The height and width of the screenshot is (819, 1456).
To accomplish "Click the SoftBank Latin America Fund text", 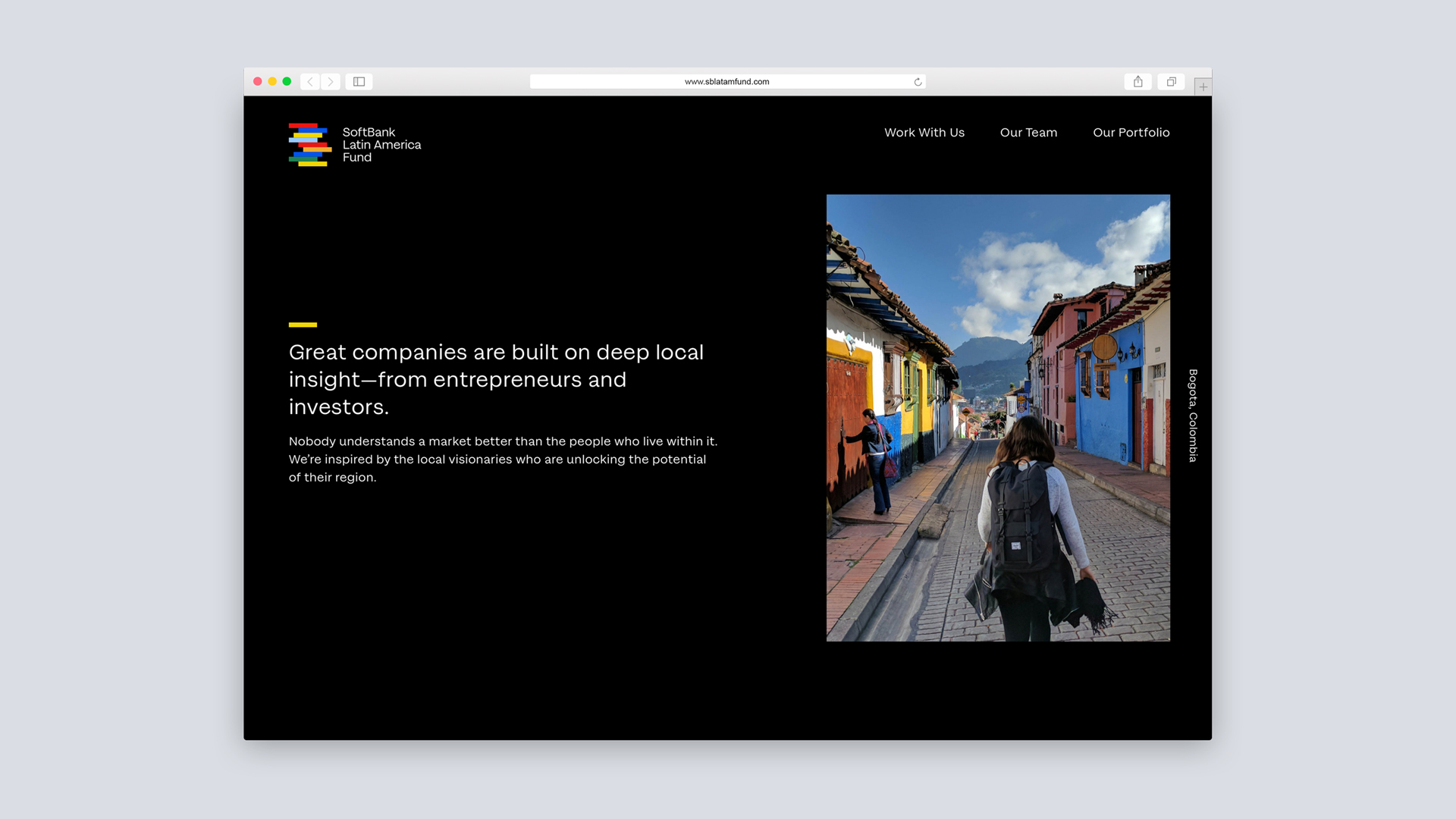I will coord(381,145).
